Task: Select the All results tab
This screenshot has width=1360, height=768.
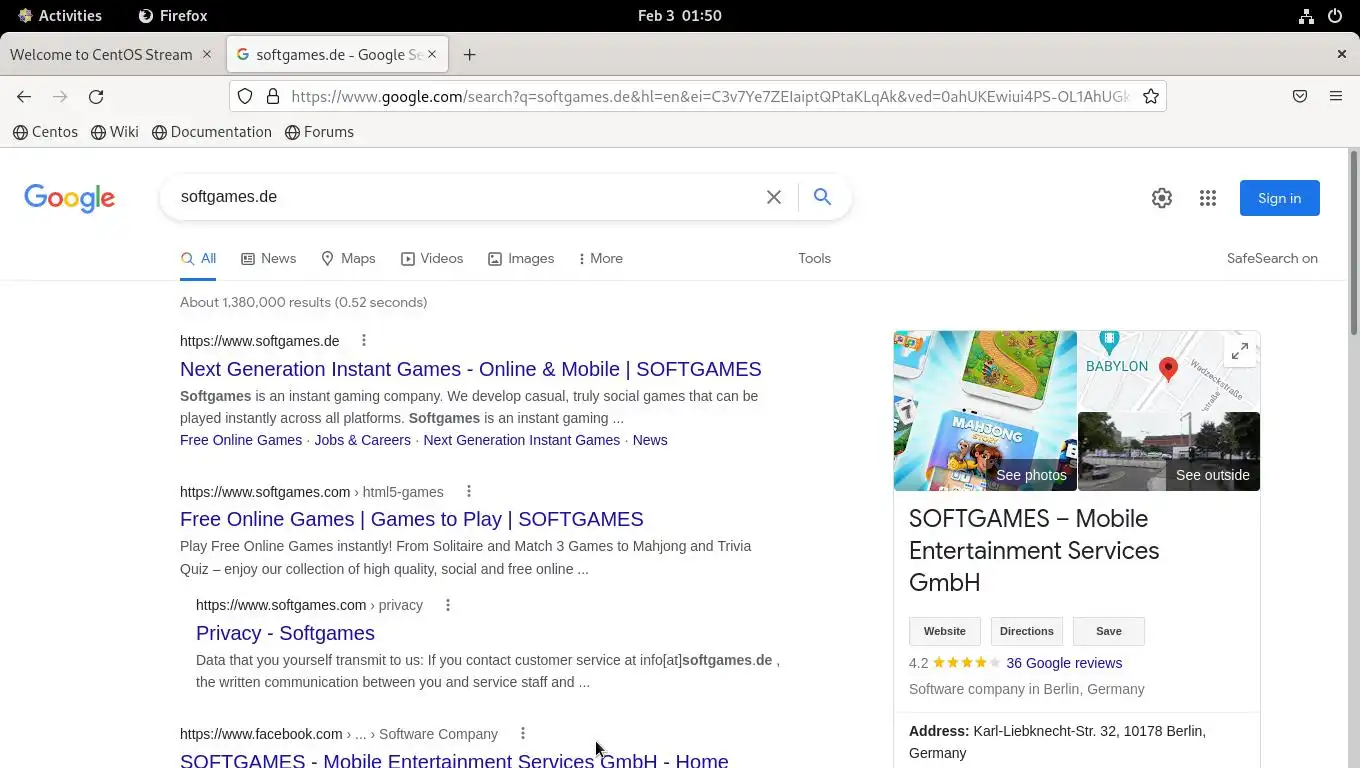Action: (x=199, y=259)
